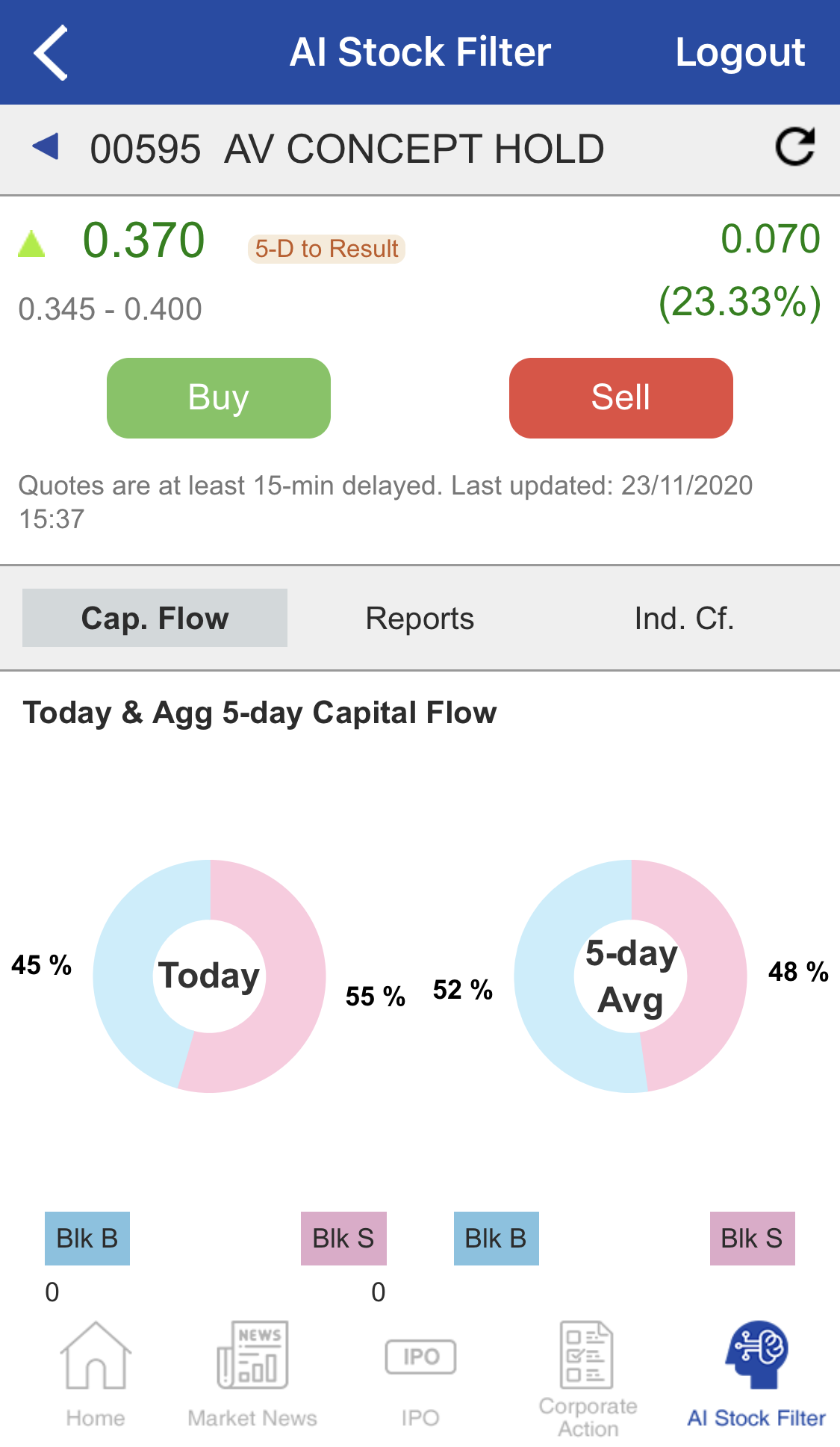Tap the 5-day Avg donut chart
The height and width of the screenshot is (1447, 840).
coord(631,976)
